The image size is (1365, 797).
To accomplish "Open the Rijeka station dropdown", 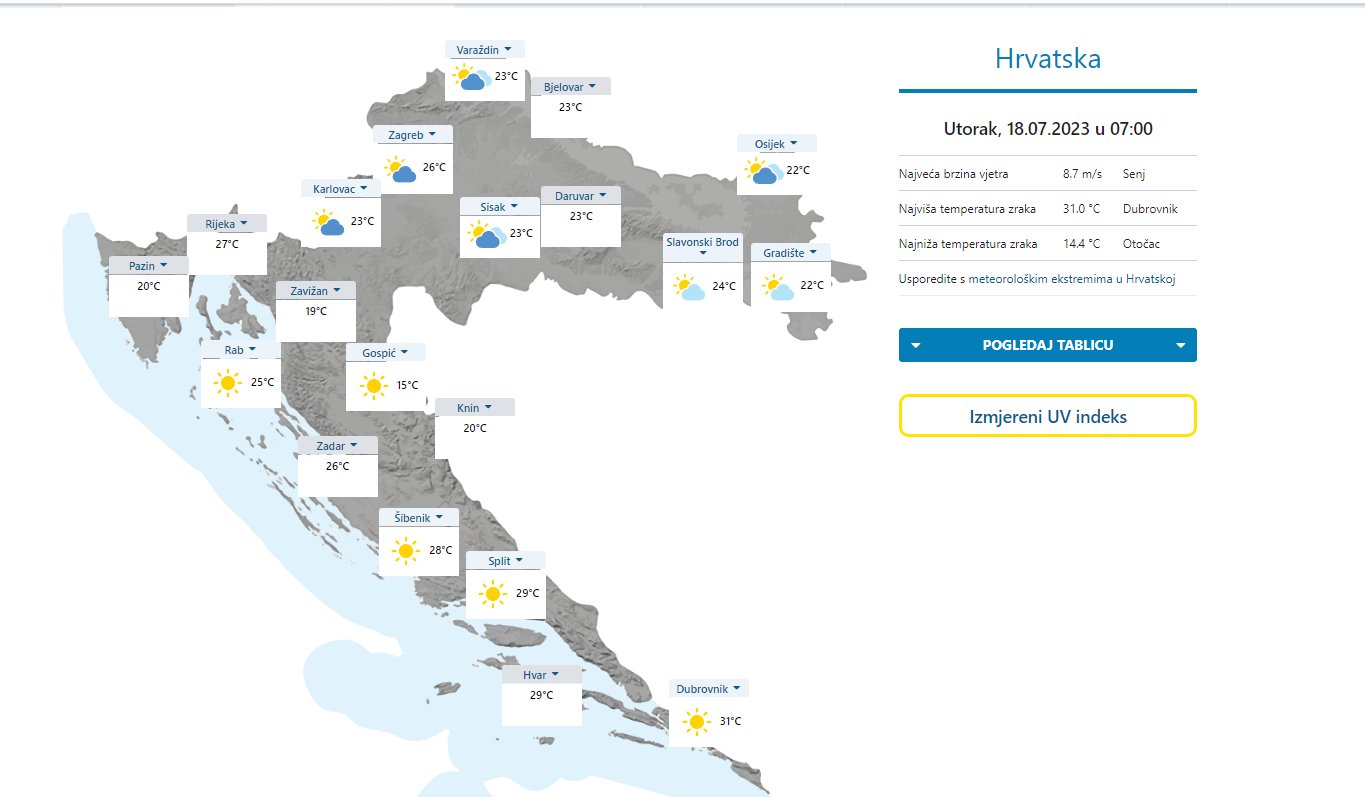I will [x=227, y=224].
